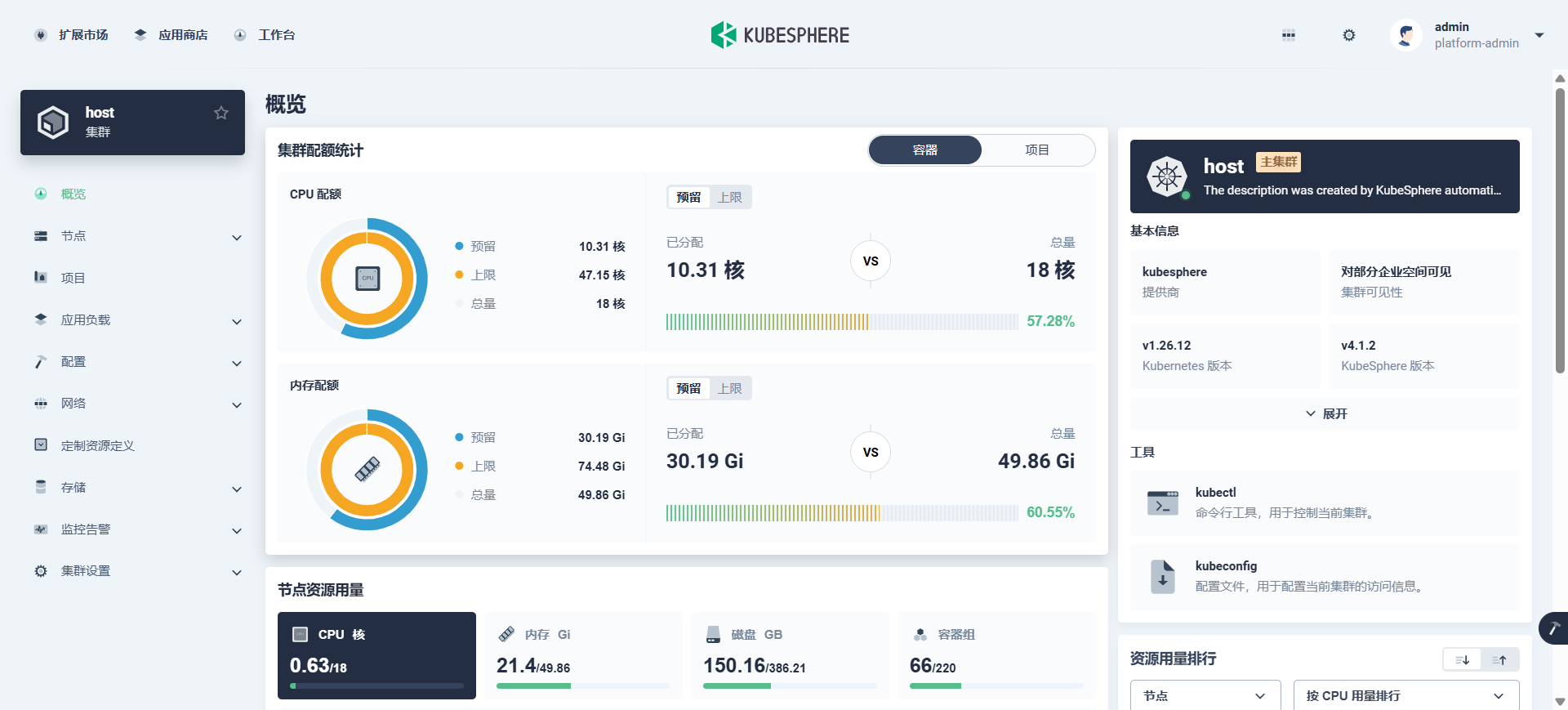Click the Nodes sidebar icon
This screenshot has width=1568, height=710.
tap(41, 236)
